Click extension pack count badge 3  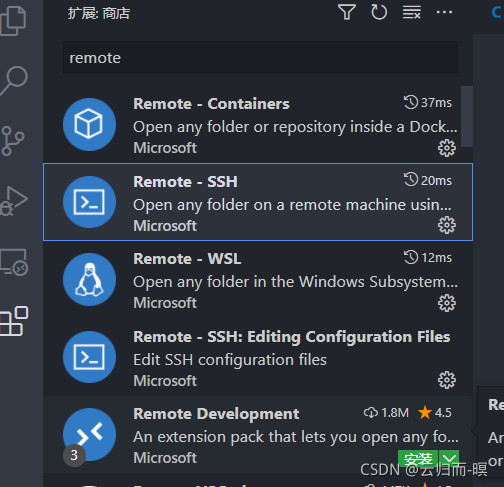74,455
